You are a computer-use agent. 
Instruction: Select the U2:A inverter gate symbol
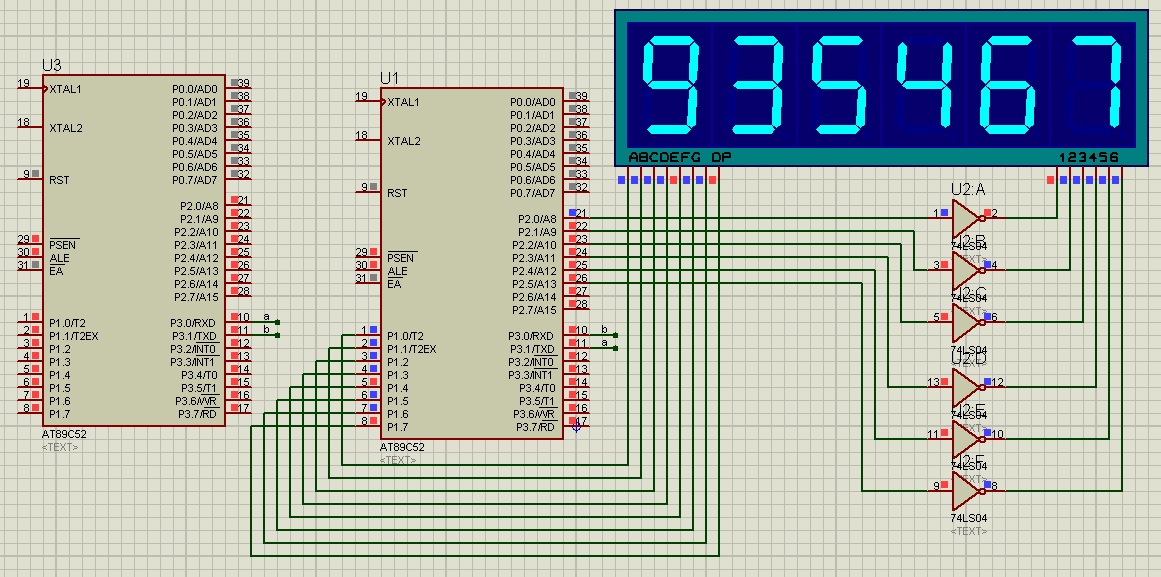[x=967, y=219]
